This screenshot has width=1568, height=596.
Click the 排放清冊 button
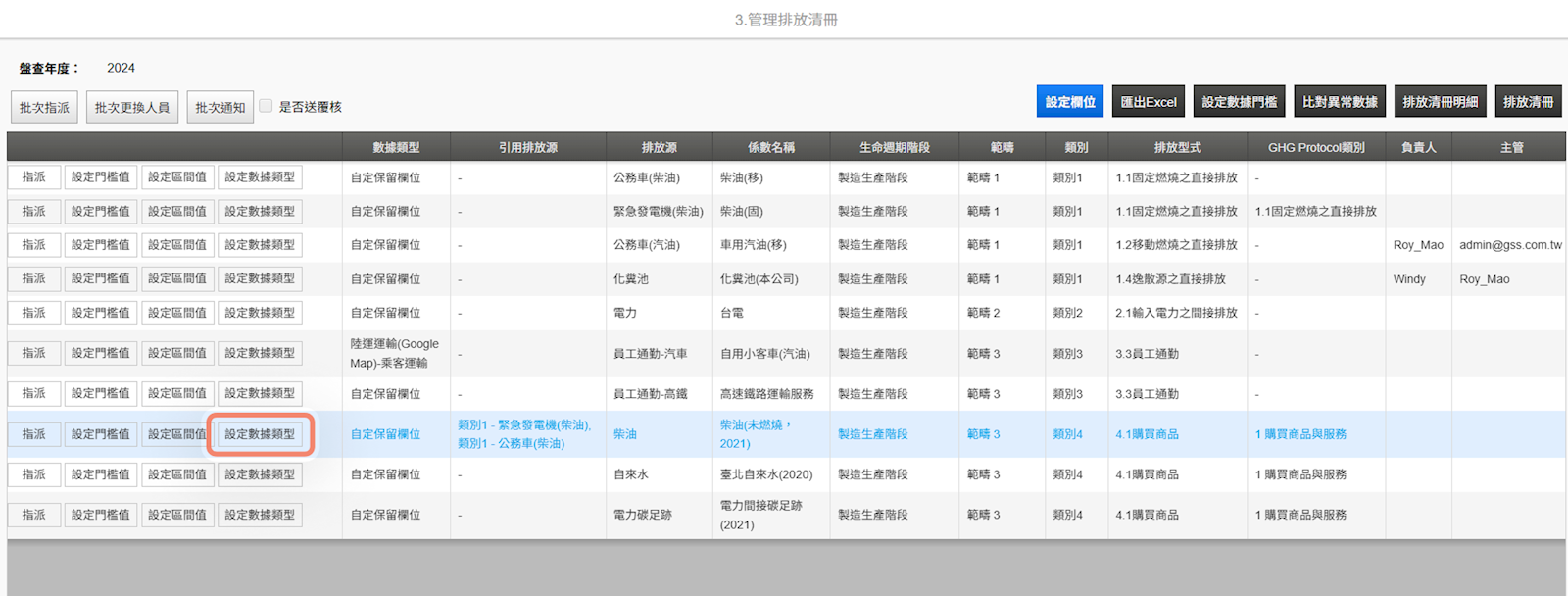coord(1528,102)
